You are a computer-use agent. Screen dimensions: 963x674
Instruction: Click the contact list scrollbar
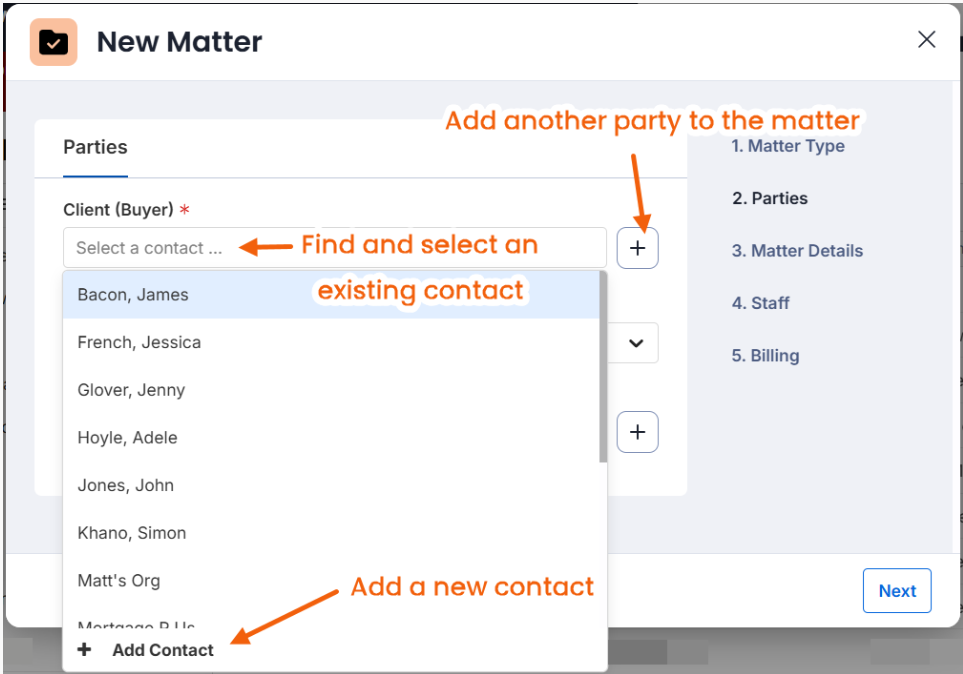[603, 367]
